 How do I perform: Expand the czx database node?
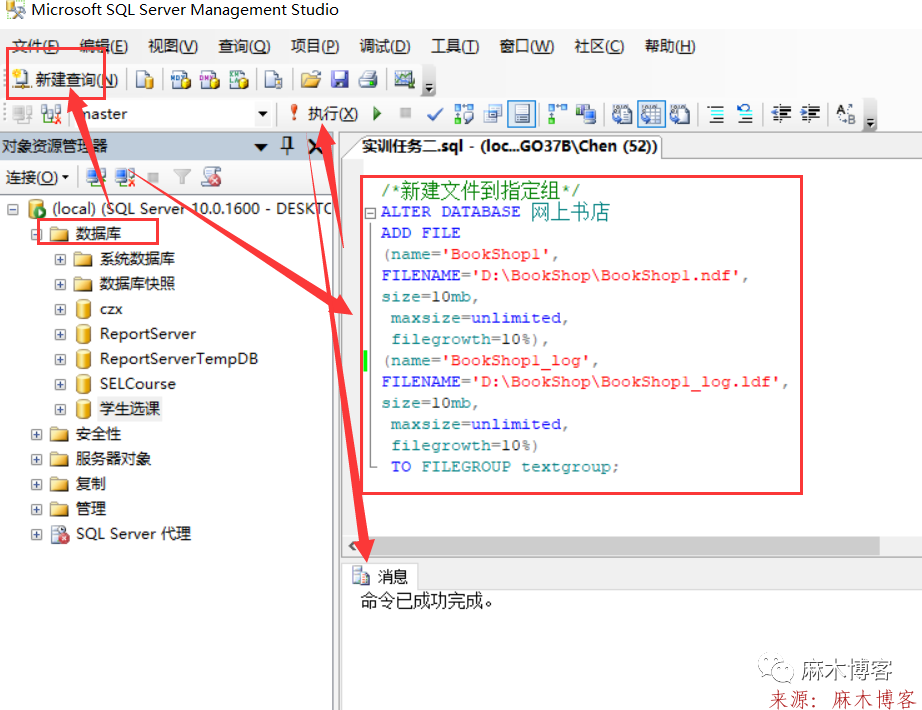click(x=60, y=309)
